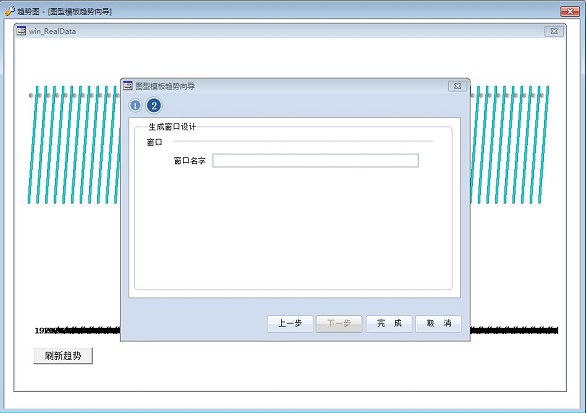The width and height of the screenshot is (586, 413).
Task: Go back with the 上一步 button
Action: pos(290,324)
